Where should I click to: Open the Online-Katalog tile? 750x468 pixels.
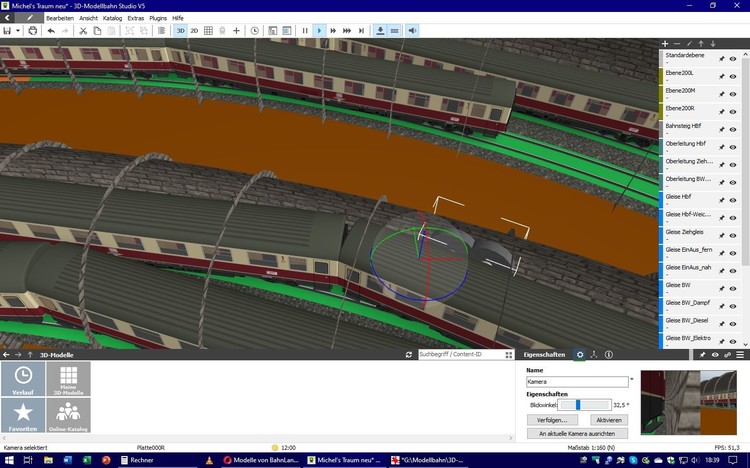[68, 415]
